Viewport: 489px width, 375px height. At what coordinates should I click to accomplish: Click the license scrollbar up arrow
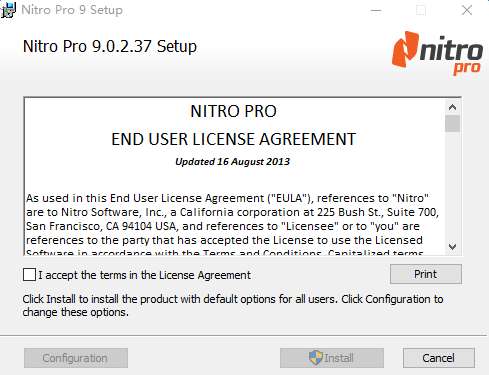coord(452,107)
